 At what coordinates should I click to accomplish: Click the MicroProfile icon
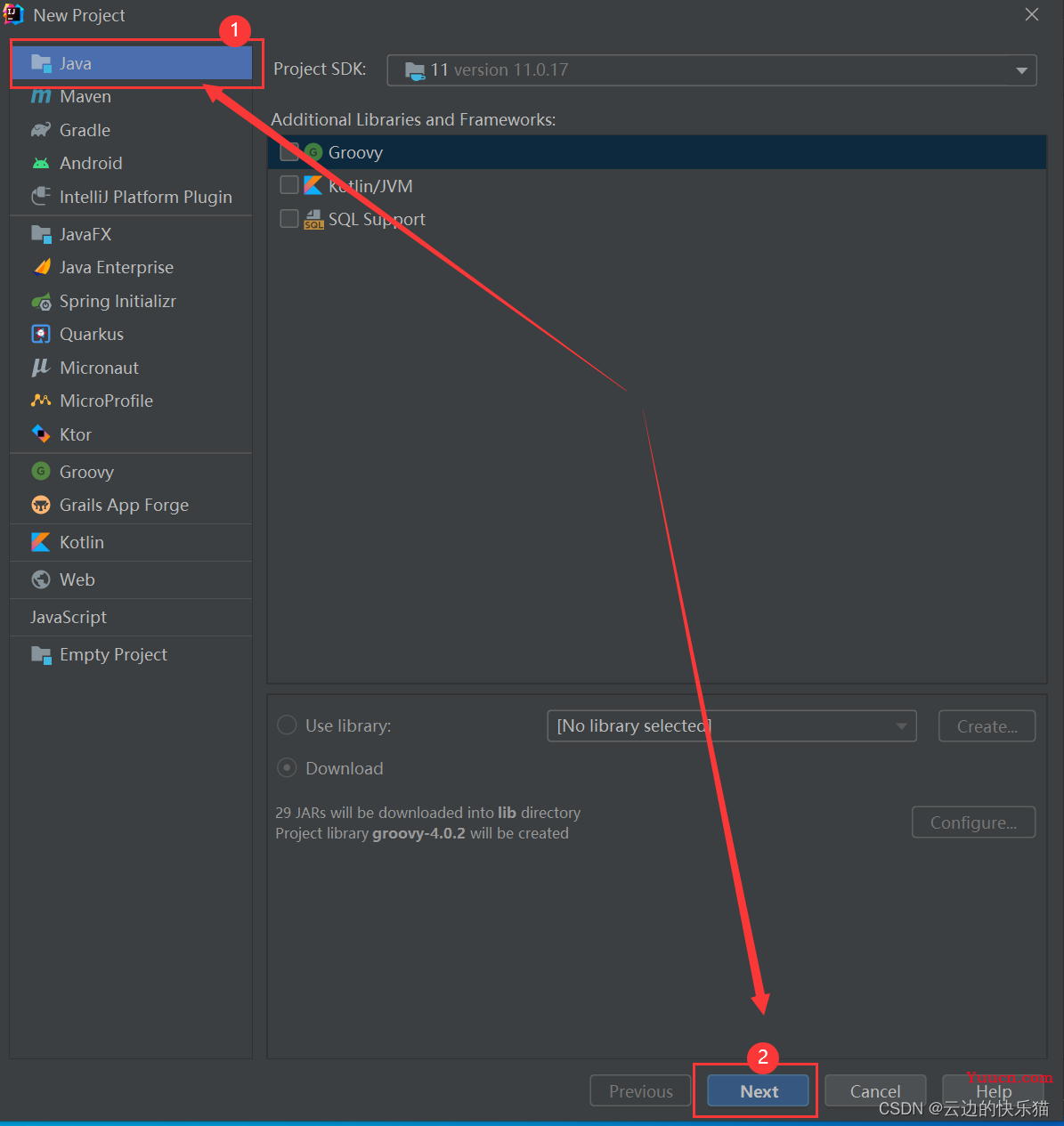click(41, 401)
